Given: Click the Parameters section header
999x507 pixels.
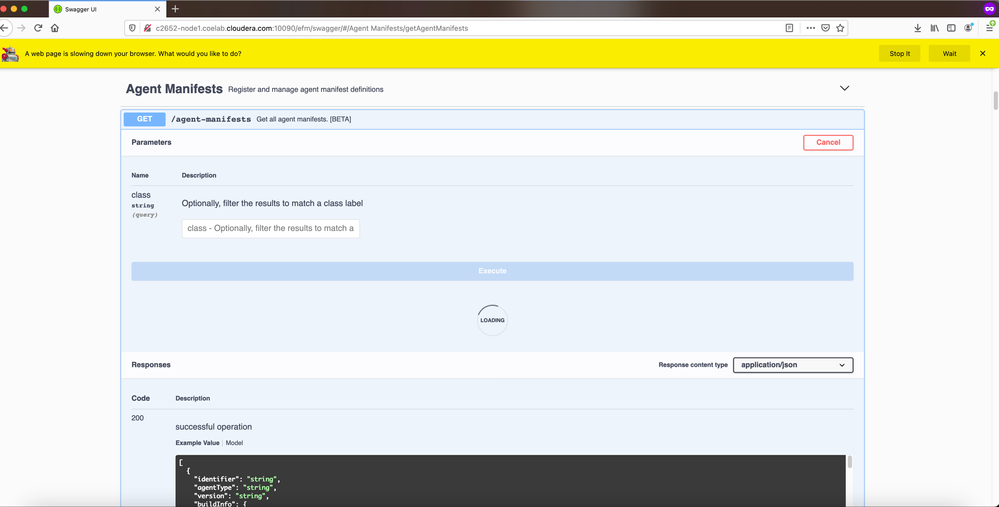Looking at the screenshot, I should click(x=151, y=142).
